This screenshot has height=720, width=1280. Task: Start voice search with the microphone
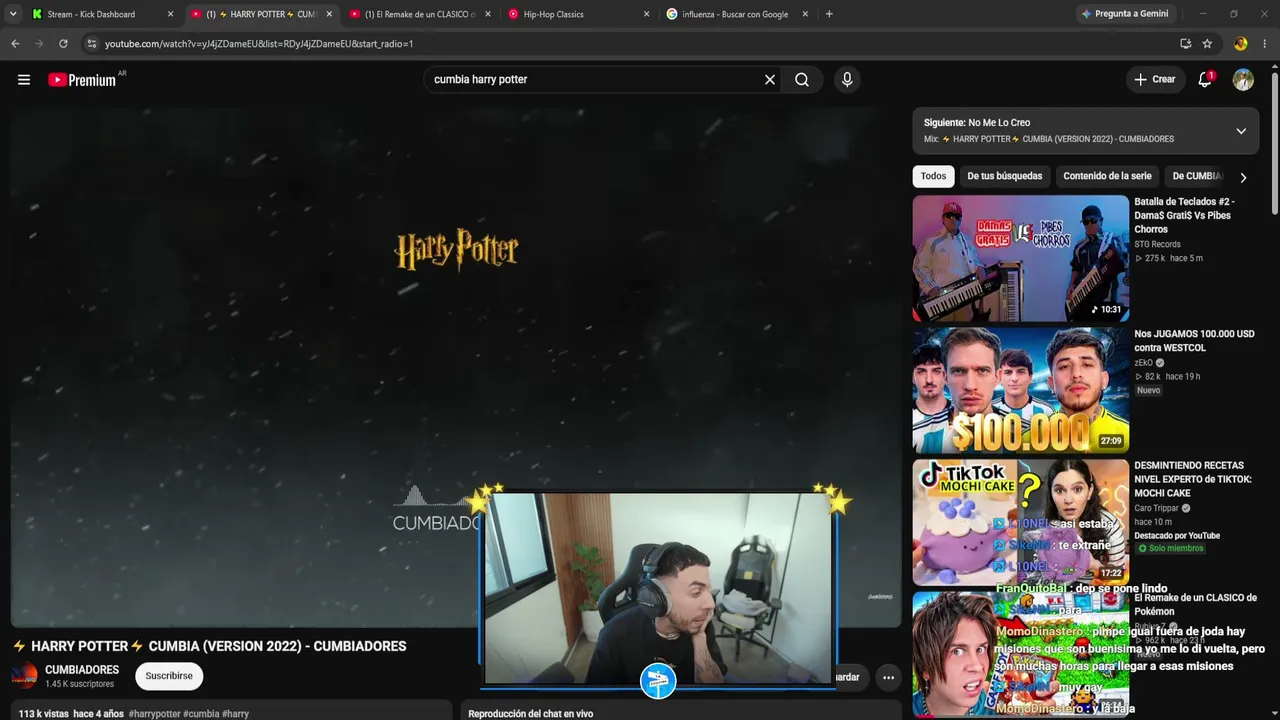coord(847,80)
